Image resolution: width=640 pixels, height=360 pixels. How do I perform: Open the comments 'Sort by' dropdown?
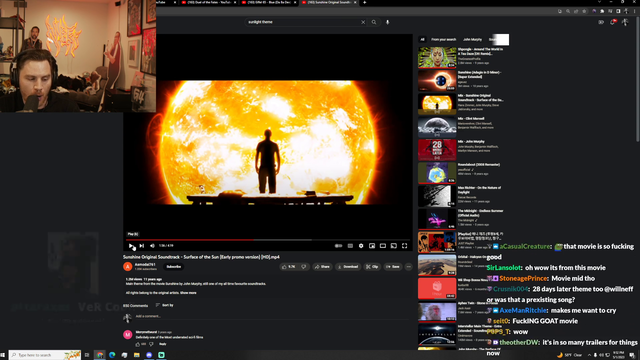(165, 305)
